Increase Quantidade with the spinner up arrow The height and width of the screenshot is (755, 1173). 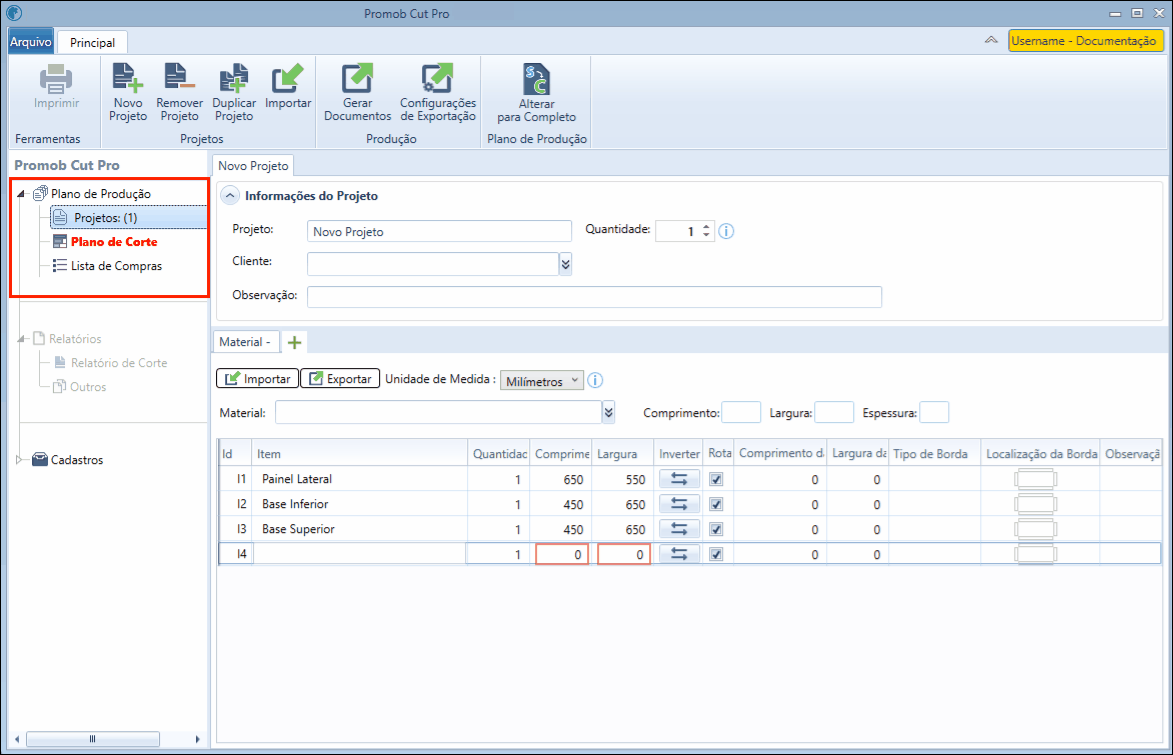pyautogui.click(x=706, y=226)
